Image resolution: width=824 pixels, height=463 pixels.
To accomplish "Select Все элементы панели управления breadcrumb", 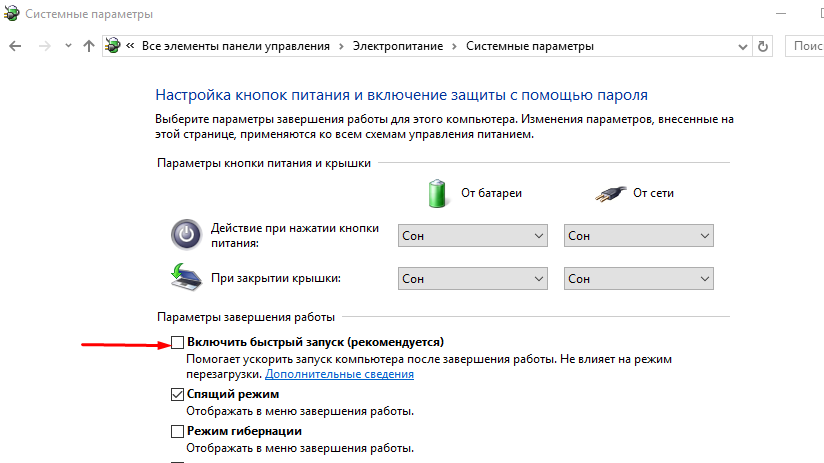I will 236,46.
